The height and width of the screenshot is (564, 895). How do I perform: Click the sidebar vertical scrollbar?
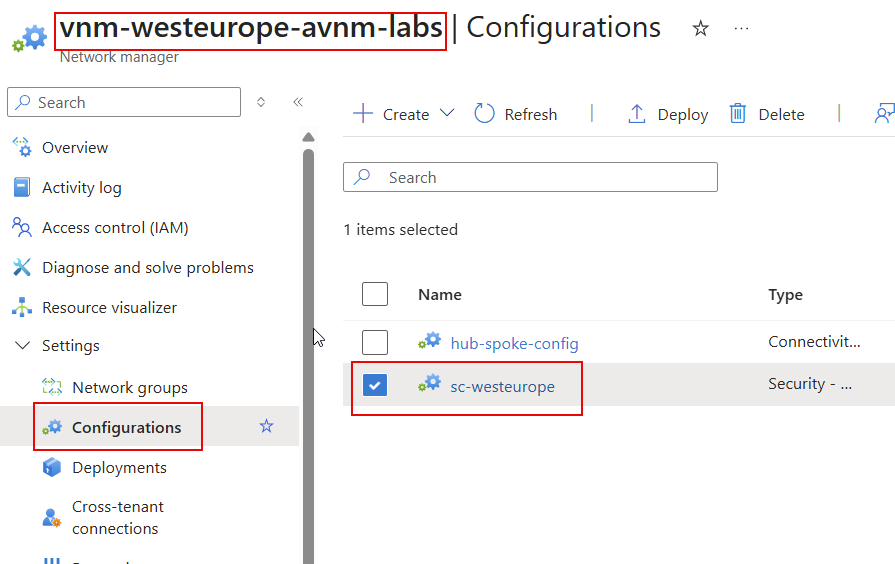point(308,350)
